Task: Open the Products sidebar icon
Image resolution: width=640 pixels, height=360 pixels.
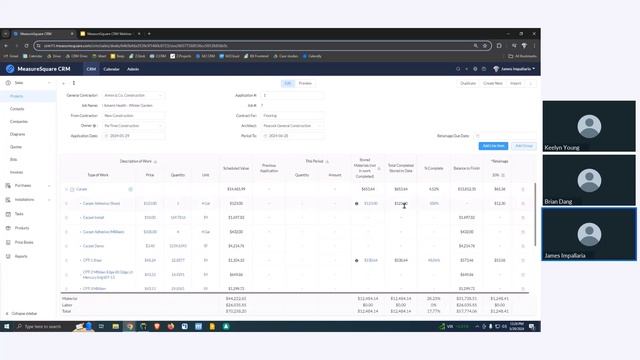Action: point(8,228)
